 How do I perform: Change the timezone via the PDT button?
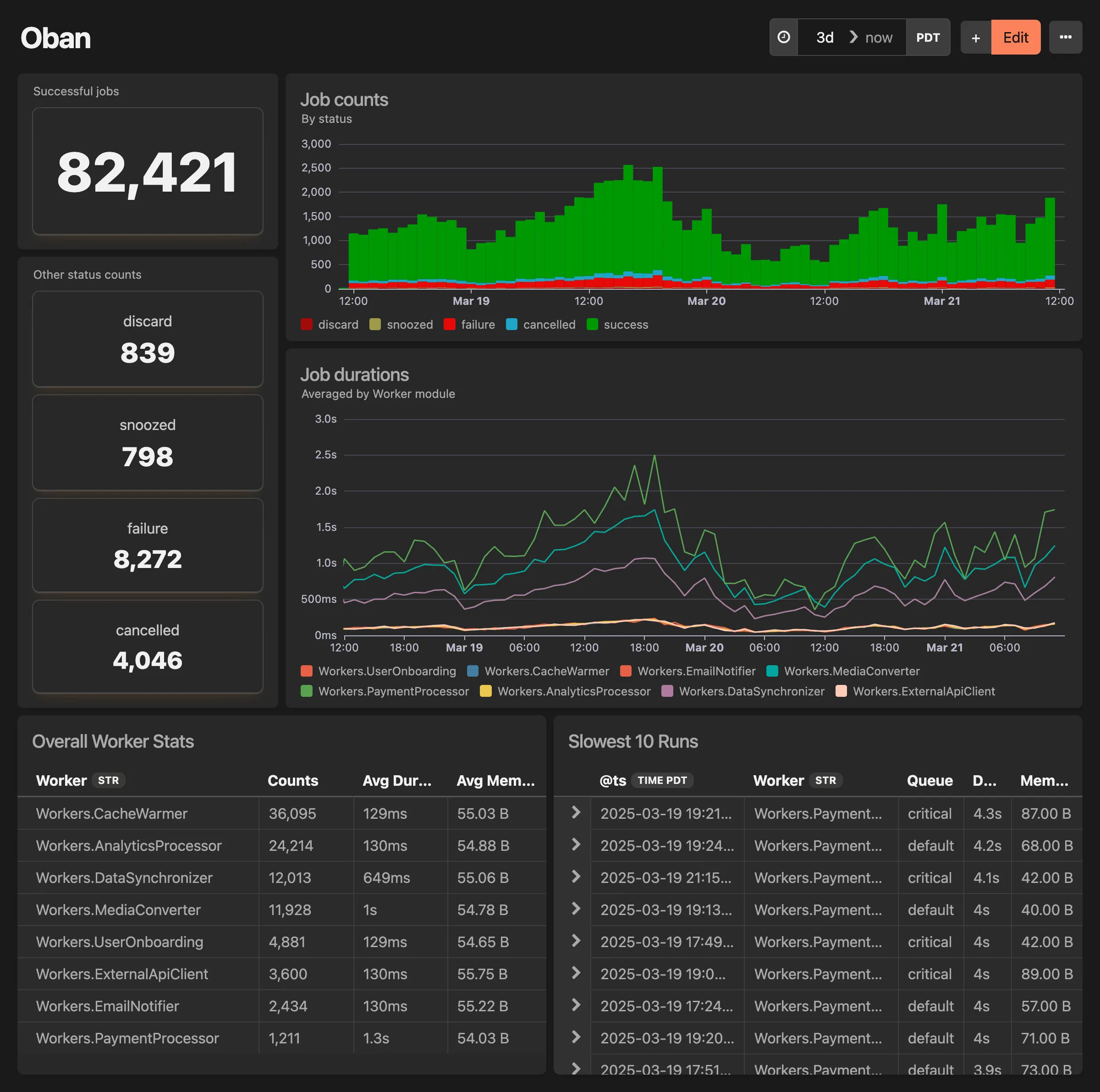click(928, 37)
